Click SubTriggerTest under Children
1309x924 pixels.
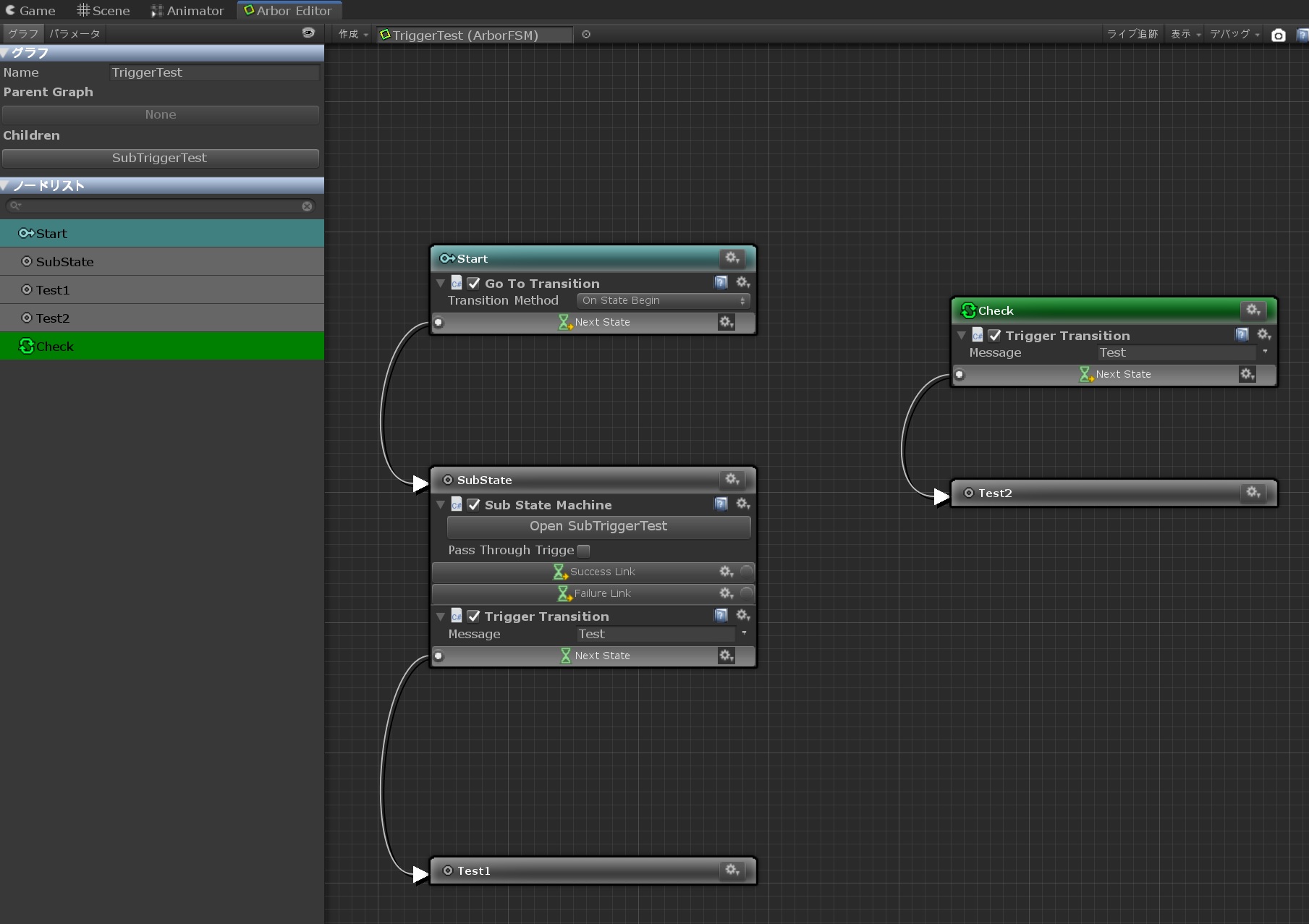pyautogui.click(x=160, y=158)
